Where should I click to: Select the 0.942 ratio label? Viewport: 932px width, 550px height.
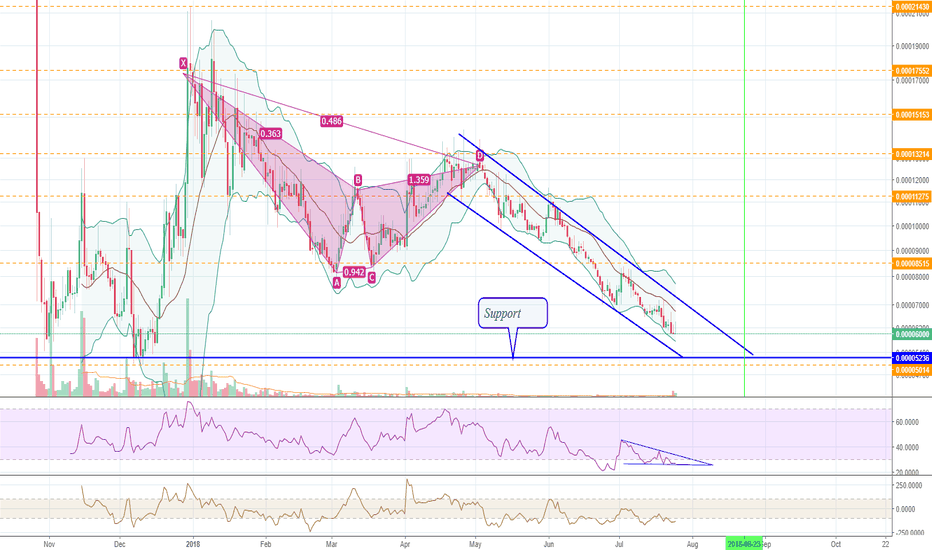pyautogui.click(x=354, y=272)
